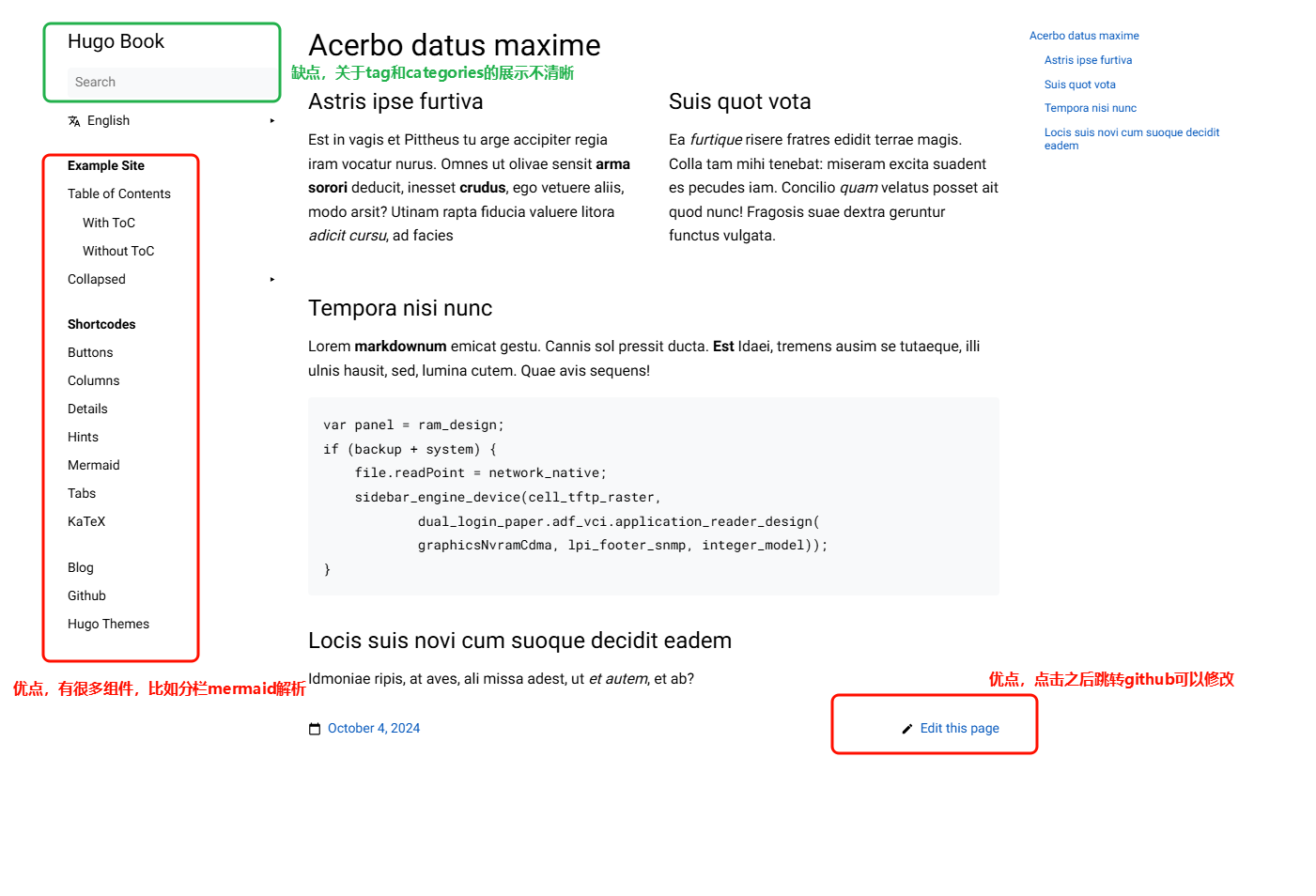Image resolution: width=1316 pixels, height=896 pixels.
Task: Select the With ToC page
Action: pos(109,223)
